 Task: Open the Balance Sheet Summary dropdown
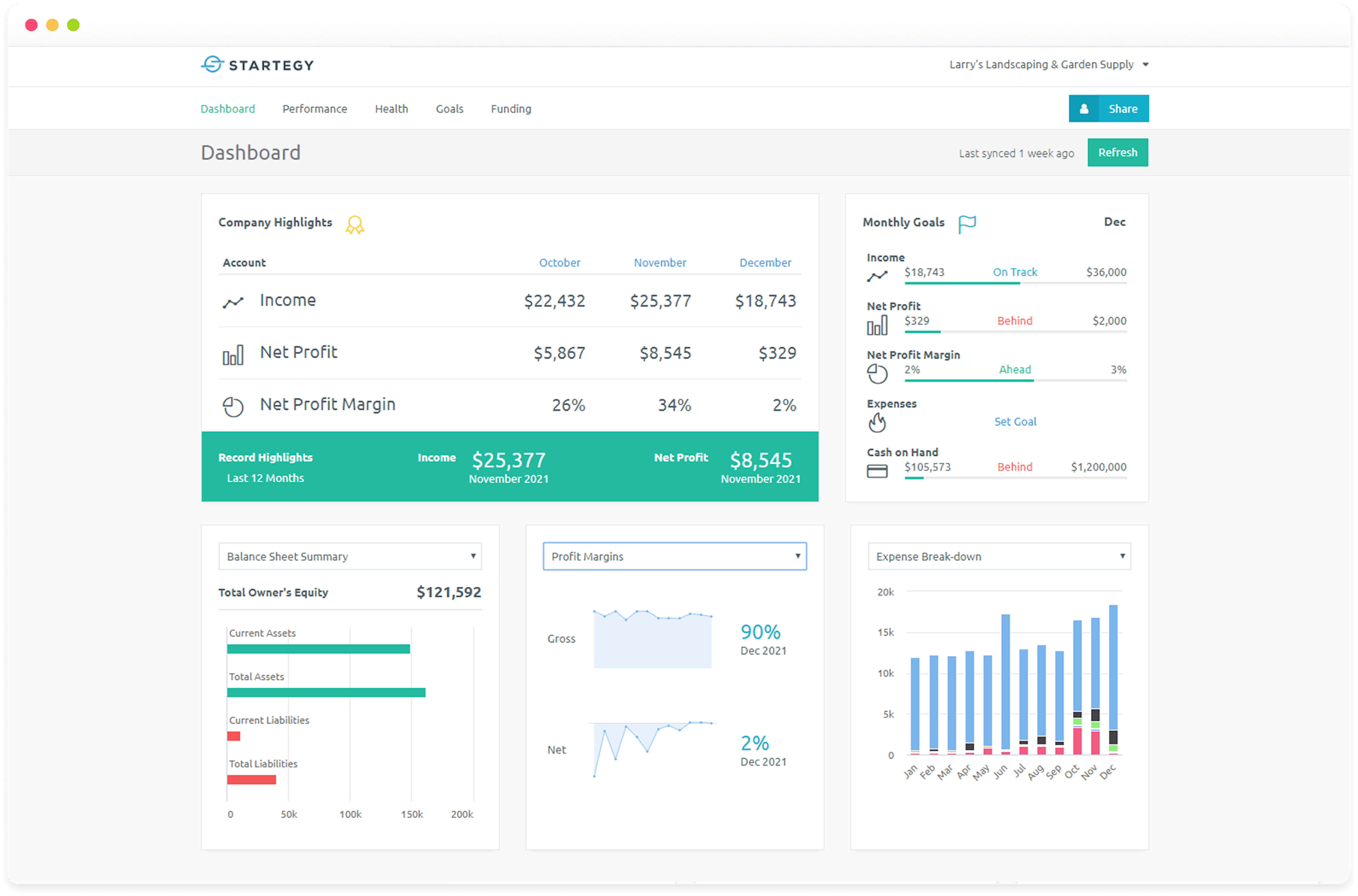point(350,557)
